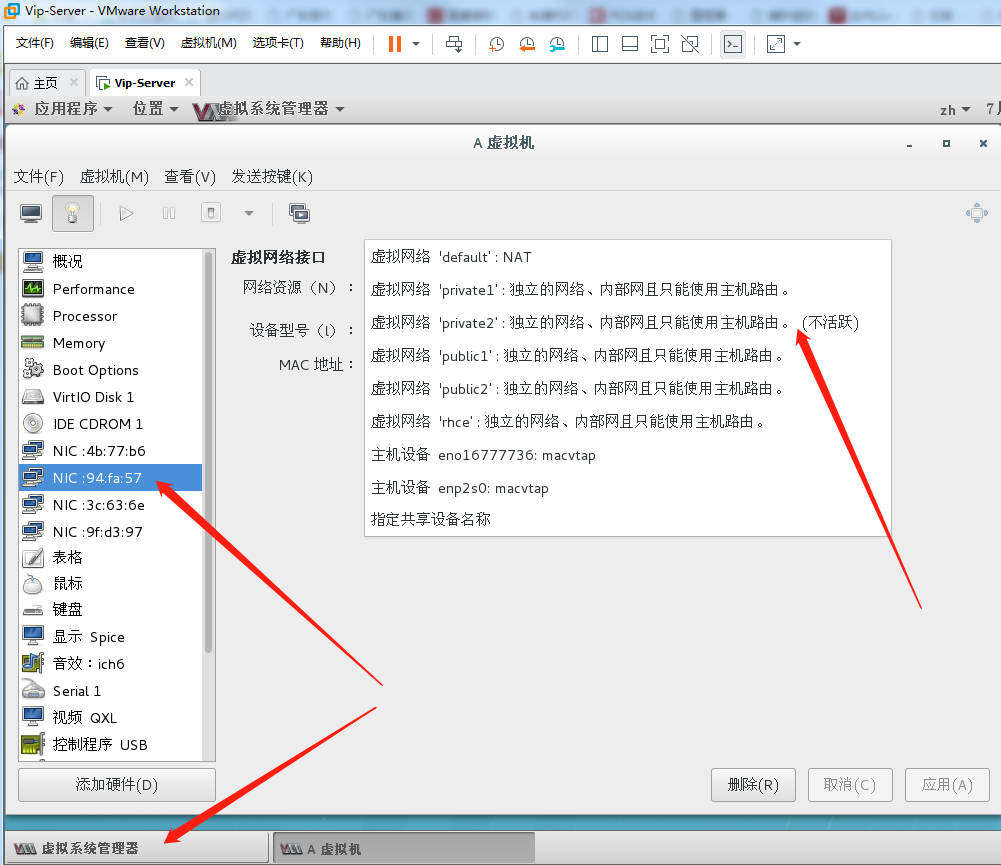Select 显示 Spice entry
This screenshot has height=865, width=1001.
pyautogui.click(x=111, y=636)
